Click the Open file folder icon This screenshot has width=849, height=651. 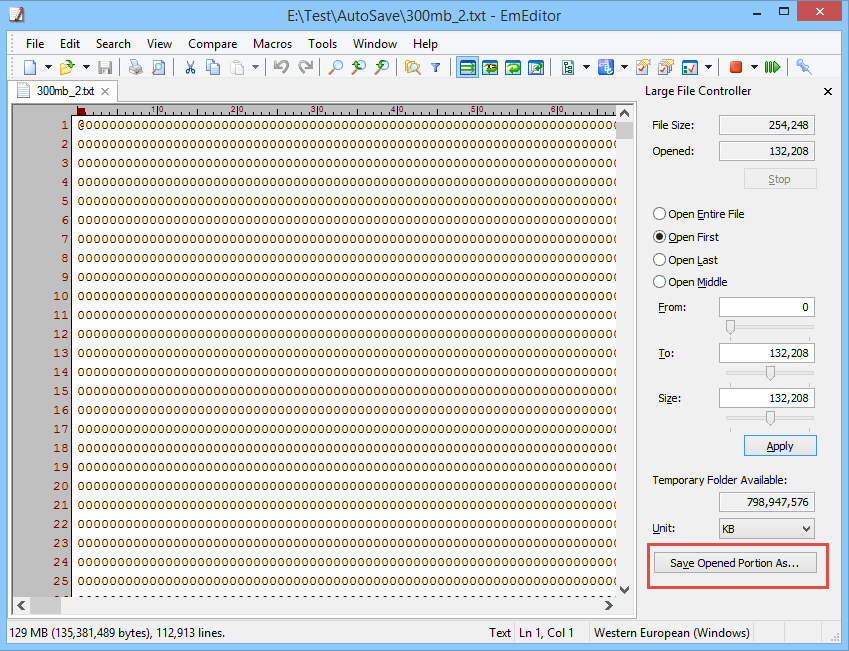(x=67, y=67)
